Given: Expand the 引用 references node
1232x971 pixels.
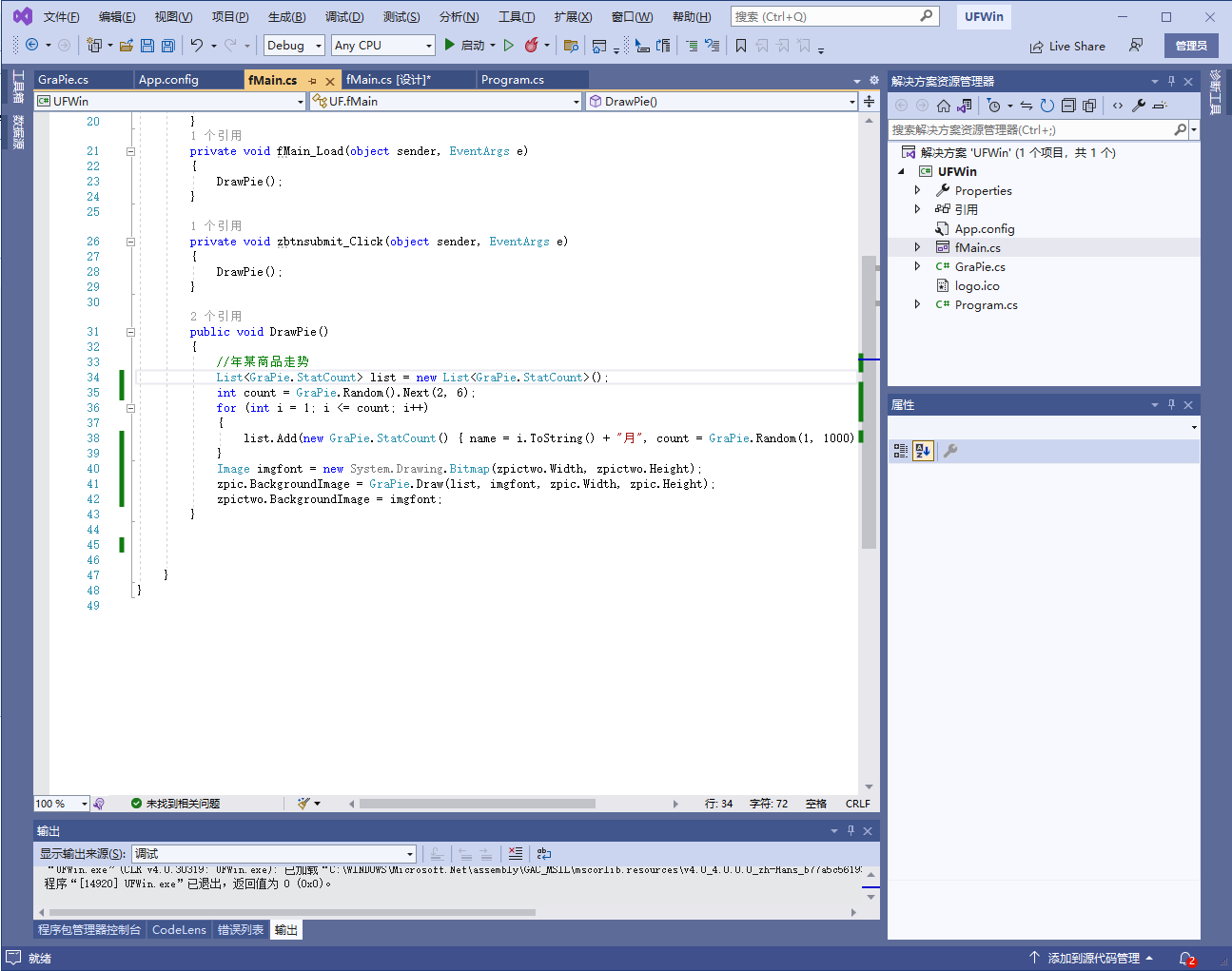Looking at the screenshot, I should (917, 209).
